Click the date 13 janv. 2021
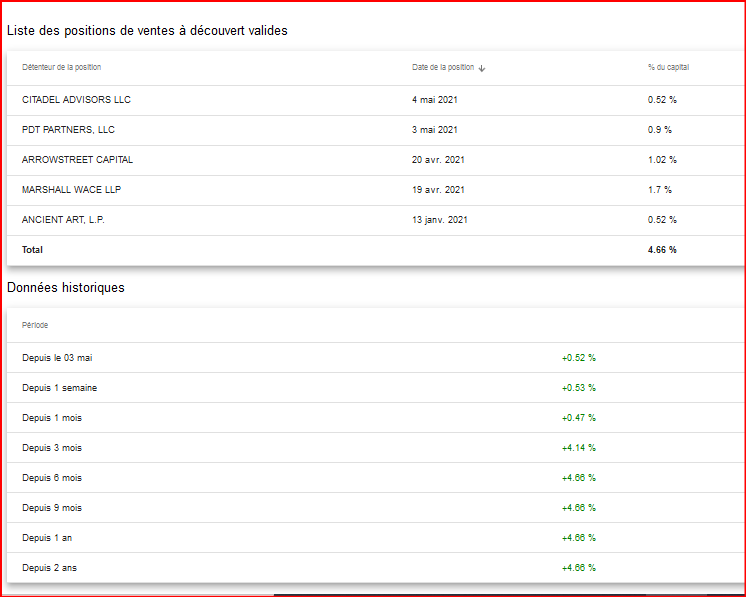Image resolution: width=746 pixels, height=597 pixels. [440, 220]
